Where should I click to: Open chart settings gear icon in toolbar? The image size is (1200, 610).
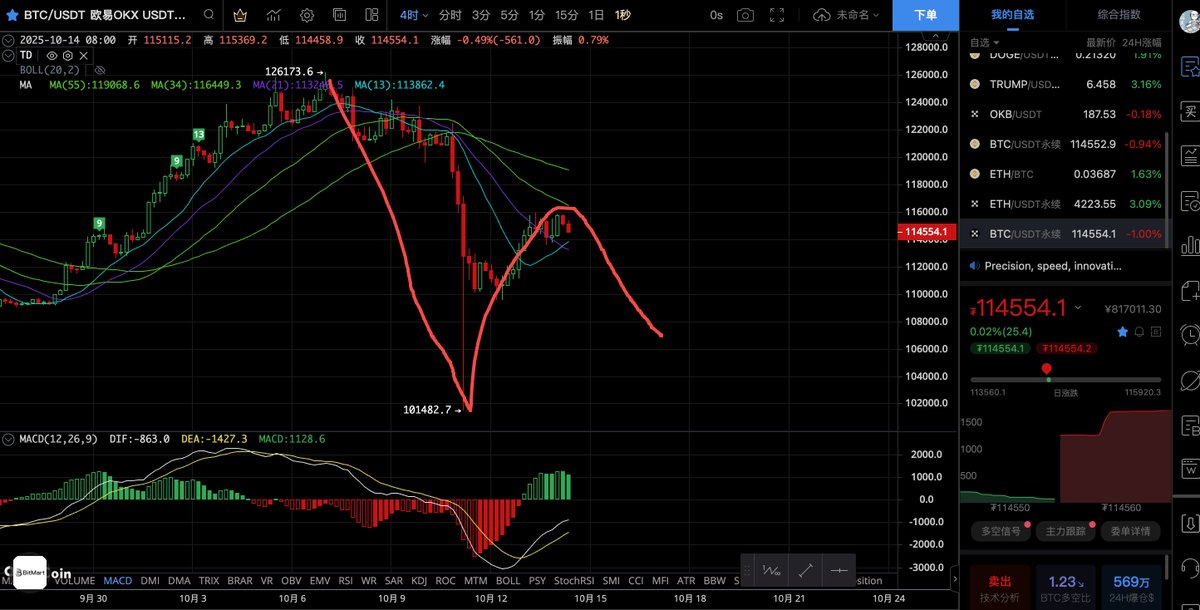[x=307, y=16]
